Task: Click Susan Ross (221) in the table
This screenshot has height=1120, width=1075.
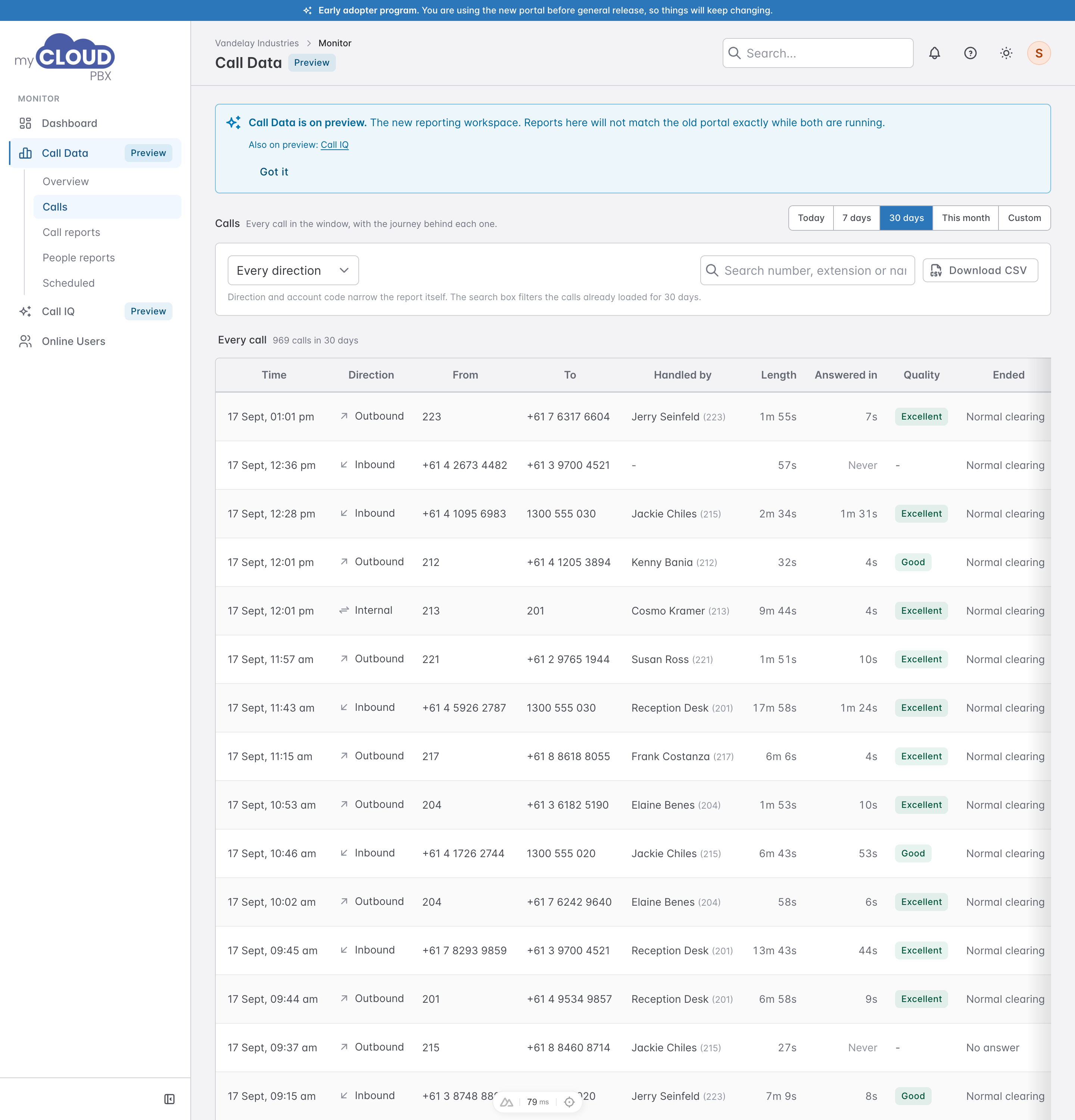Action: click(672, 659)
